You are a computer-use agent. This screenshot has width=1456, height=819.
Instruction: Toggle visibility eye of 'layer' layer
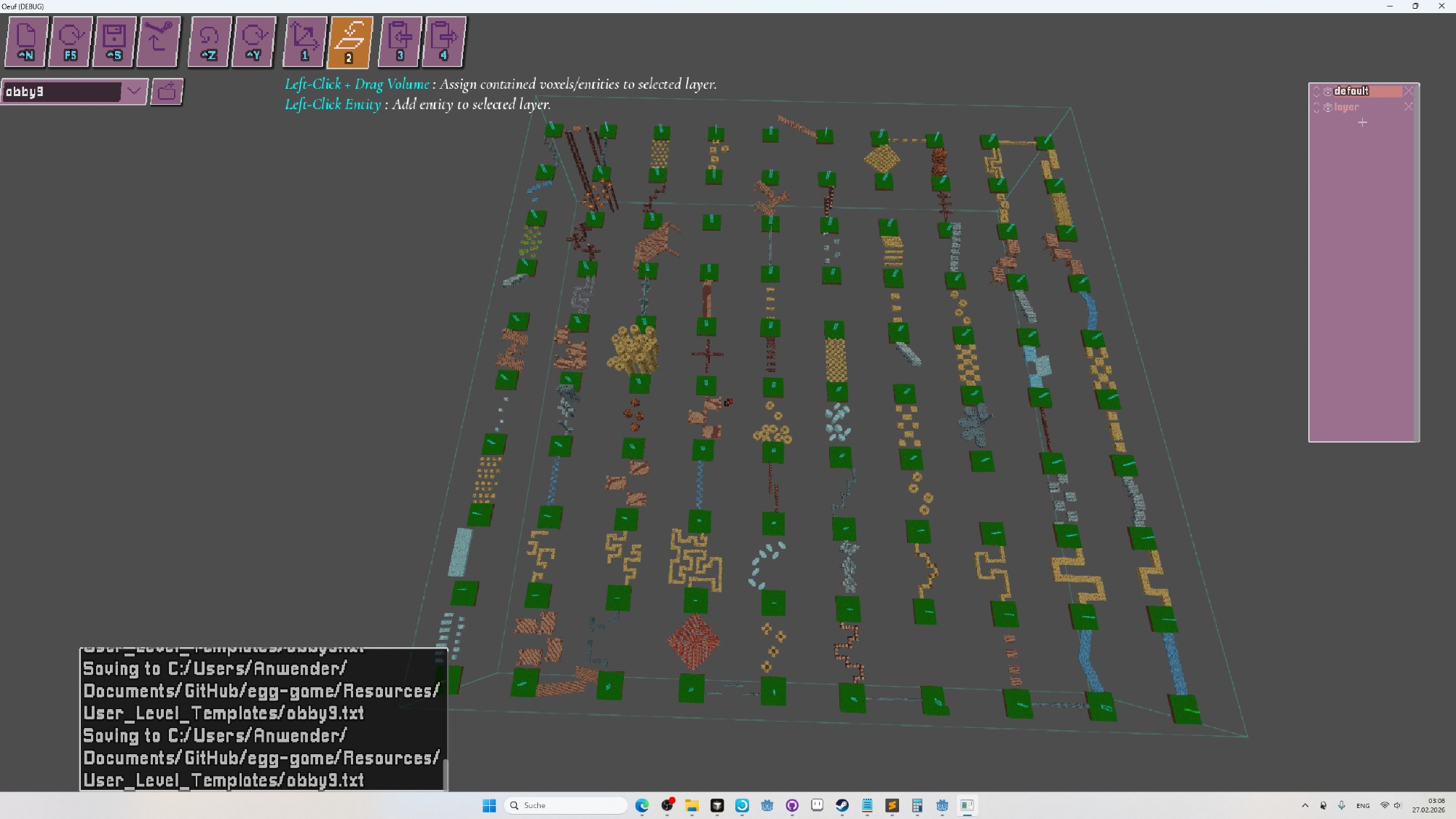pyautogui.click(x=1328, y=108)
